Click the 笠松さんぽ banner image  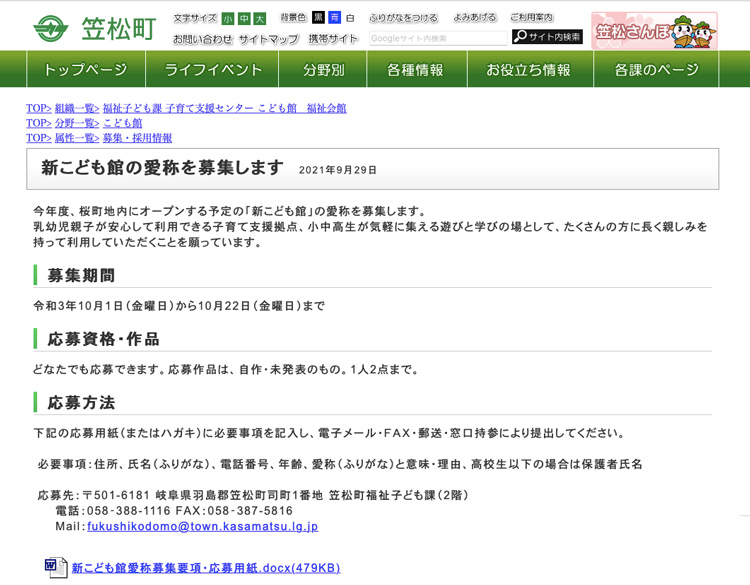[654, 31]
